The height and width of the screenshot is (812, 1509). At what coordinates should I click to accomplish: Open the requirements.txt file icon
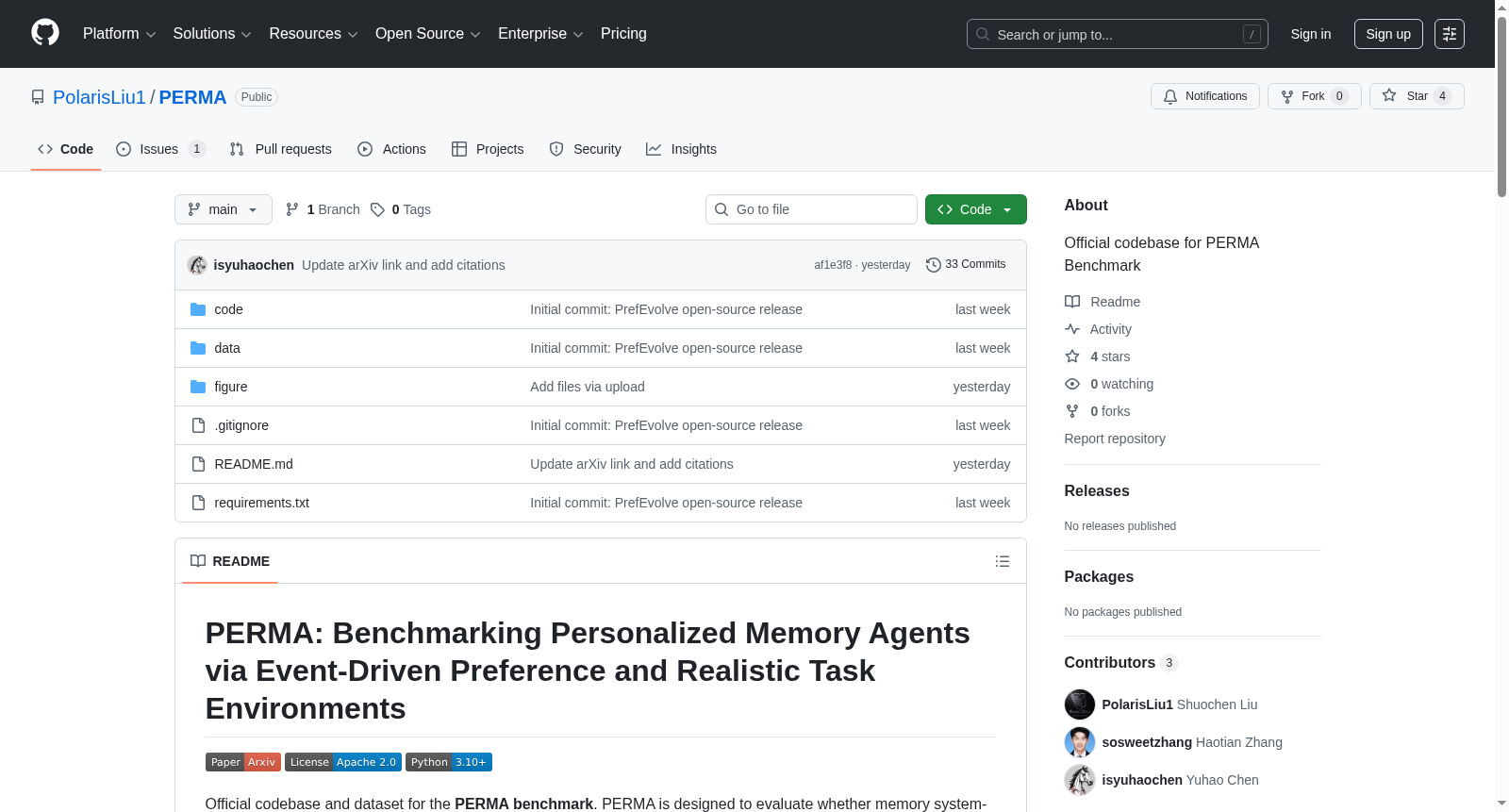(198, 503)
